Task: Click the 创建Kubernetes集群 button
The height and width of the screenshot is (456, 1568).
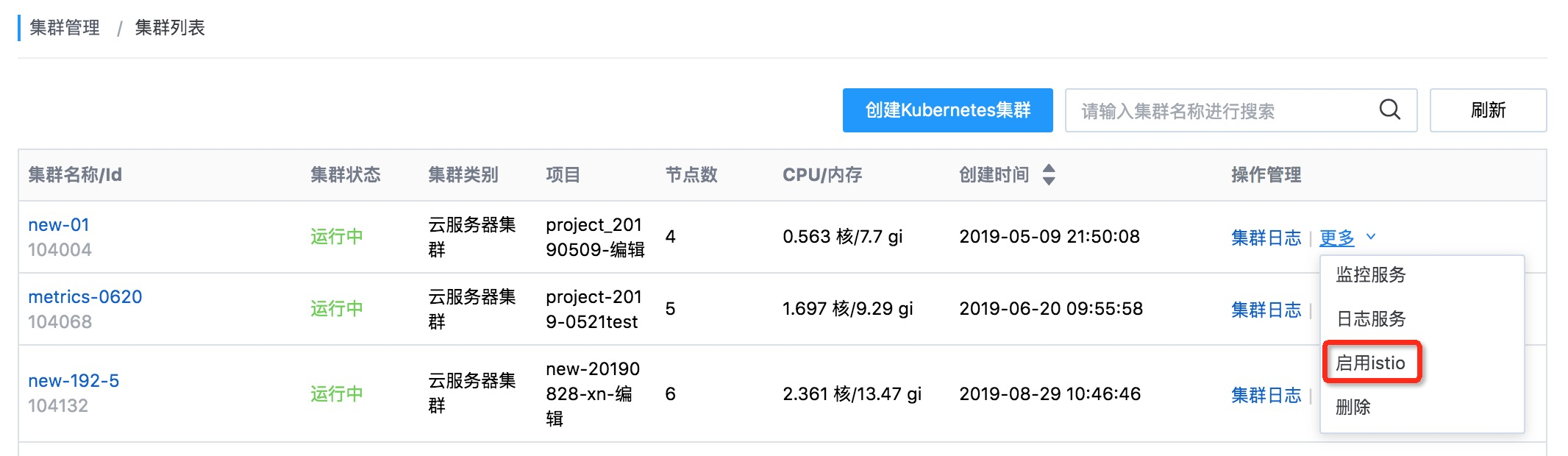Action: [947, 110]
